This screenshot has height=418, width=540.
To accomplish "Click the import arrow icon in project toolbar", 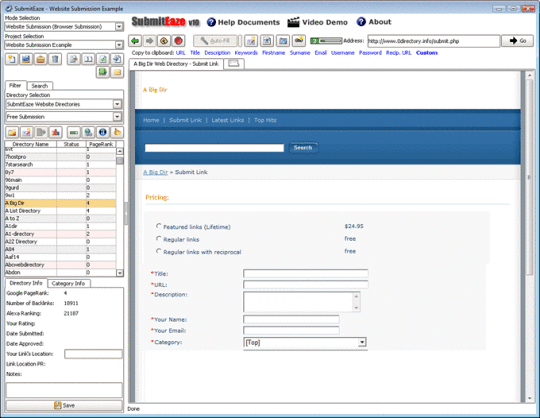I will (117, 59).
